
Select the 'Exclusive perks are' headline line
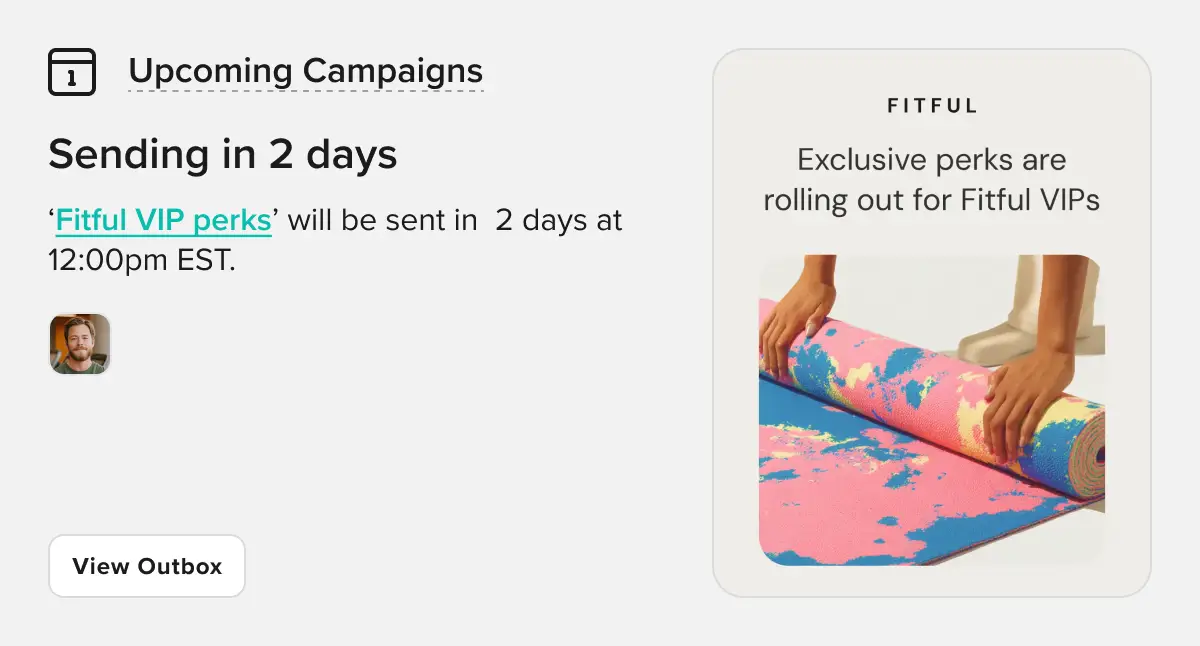(932, 159)
